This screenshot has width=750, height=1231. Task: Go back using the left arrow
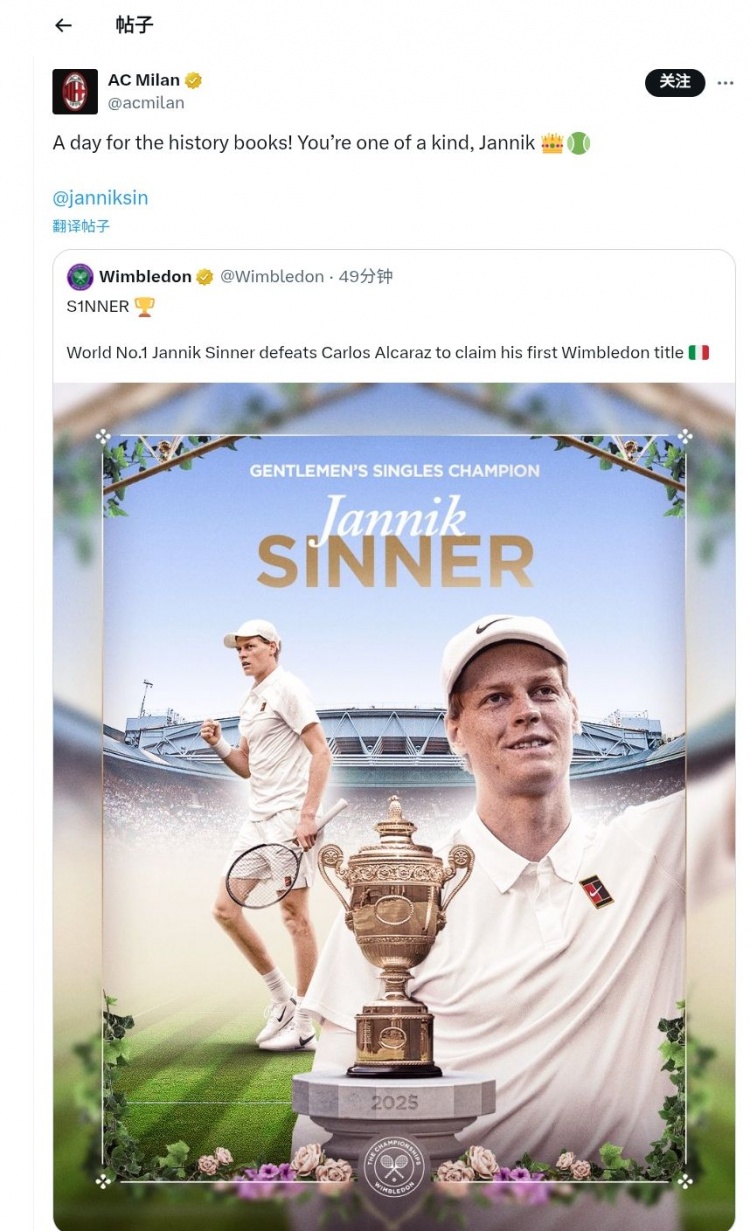(64, 26)
